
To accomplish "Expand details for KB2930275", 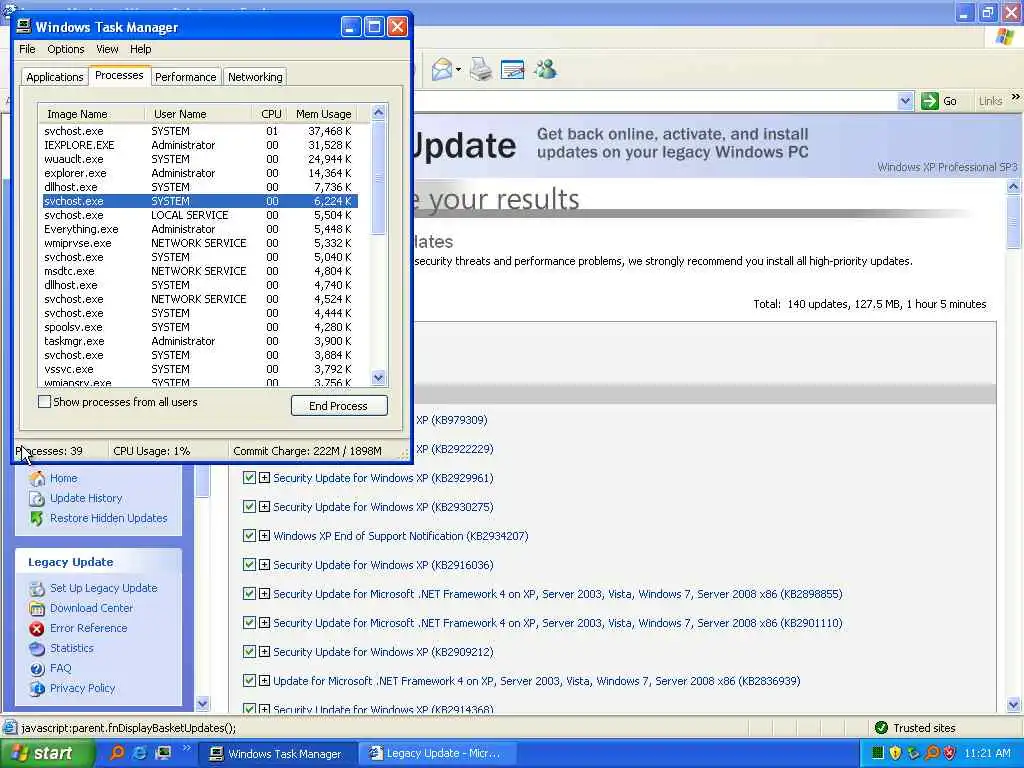I will (264, 506).
